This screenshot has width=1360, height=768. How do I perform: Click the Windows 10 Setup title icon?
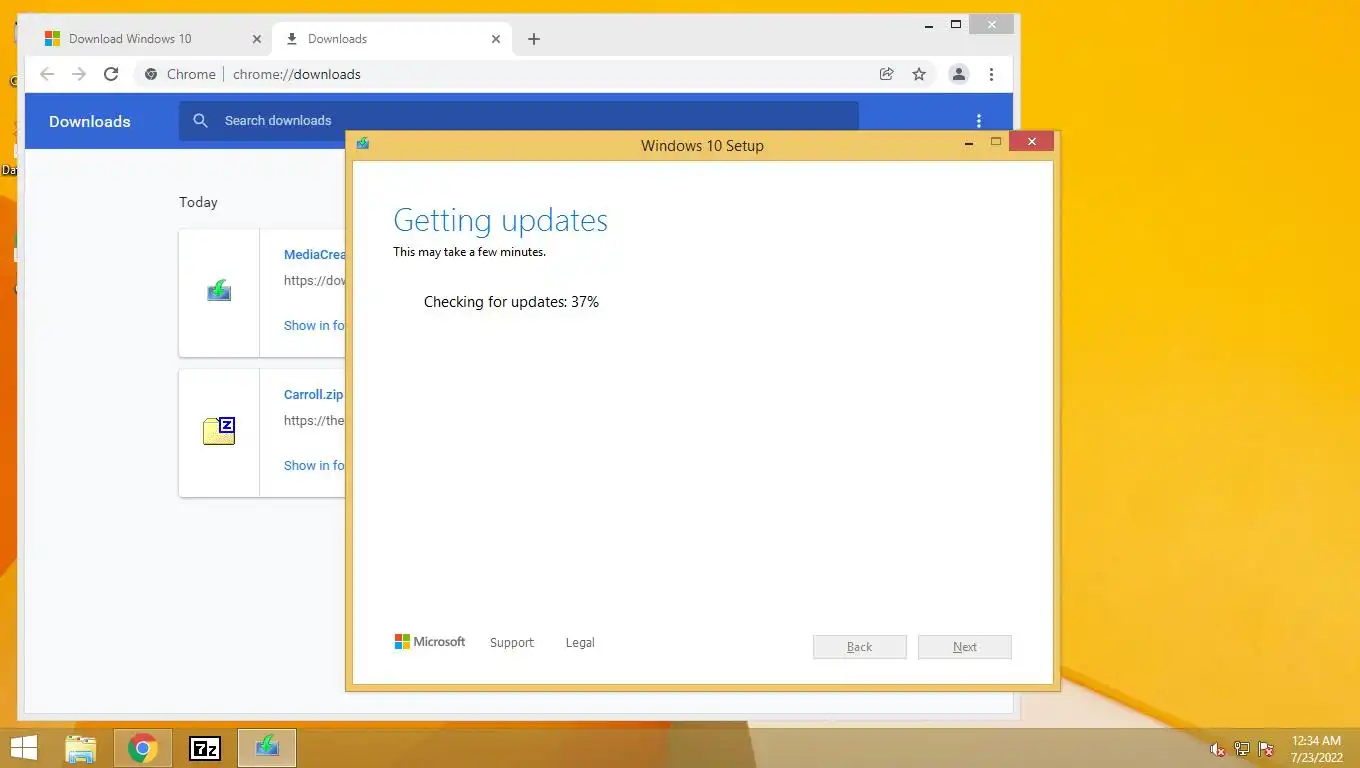(x=363, y=144)
